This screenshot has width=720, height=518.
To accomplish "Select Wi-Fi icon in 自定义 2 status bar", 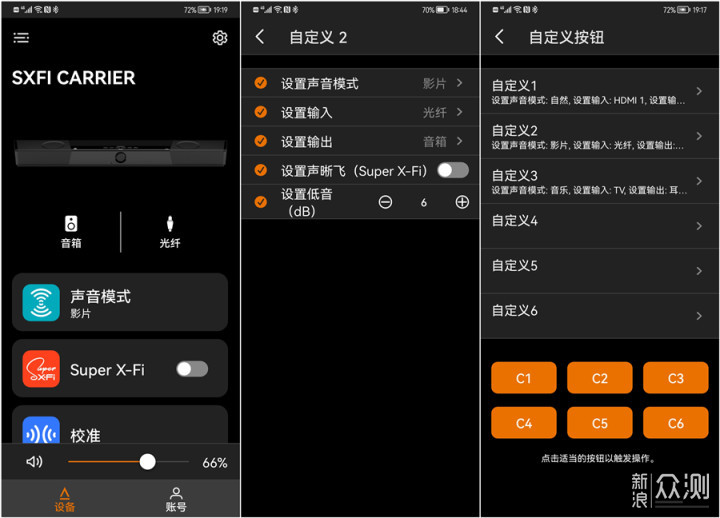I will point(278,10).
